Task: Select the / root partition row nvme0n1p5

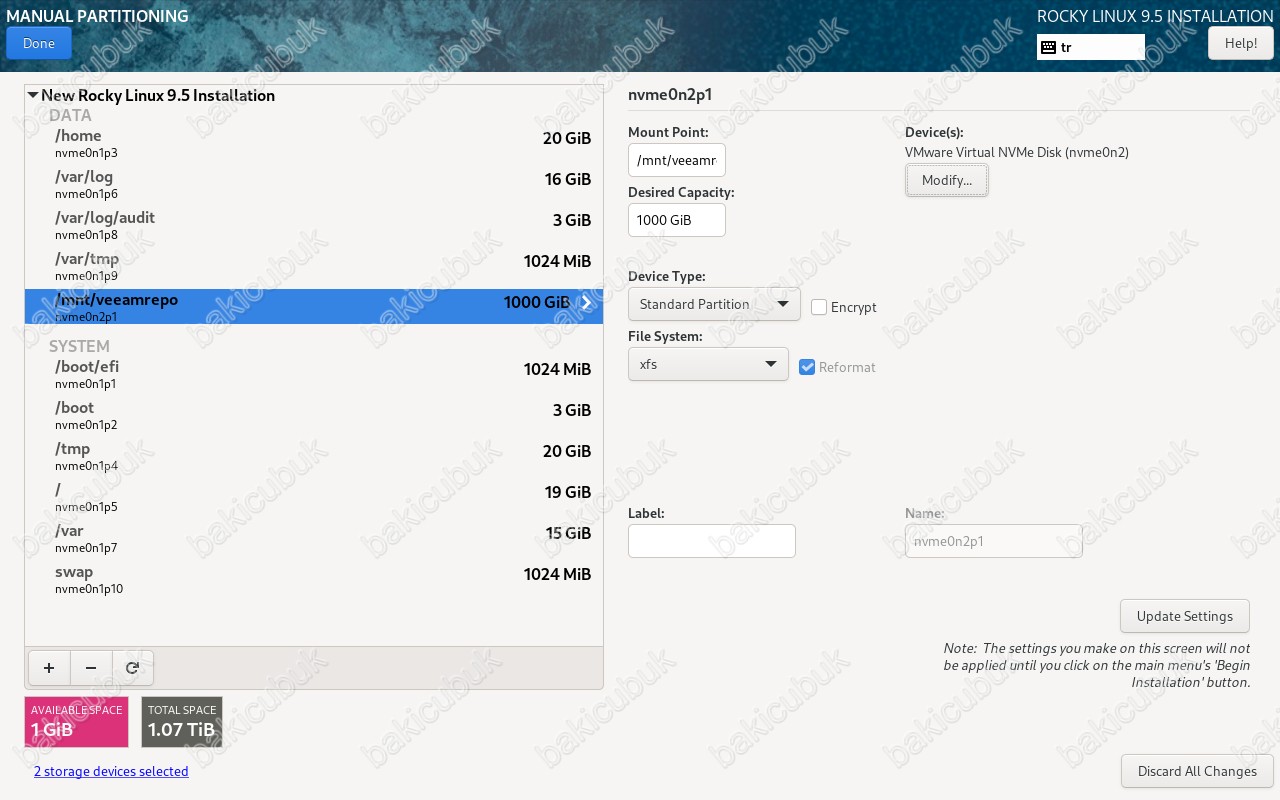Action: click(314, 498)
